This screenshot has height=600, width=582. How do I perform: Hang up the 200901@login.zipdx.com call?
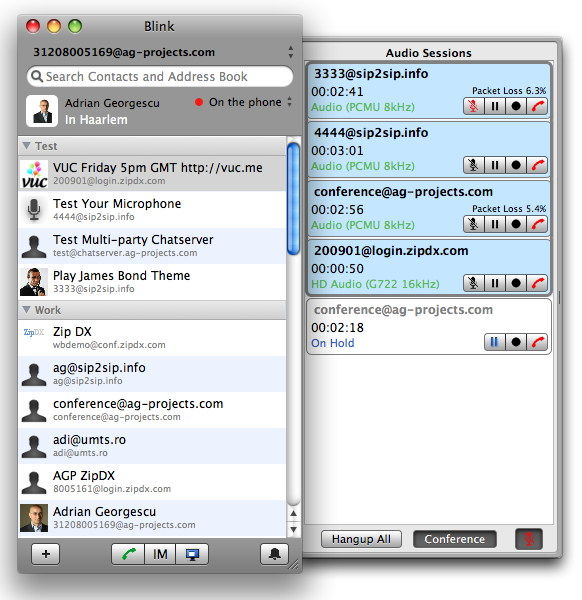click(x=537, y=283)
